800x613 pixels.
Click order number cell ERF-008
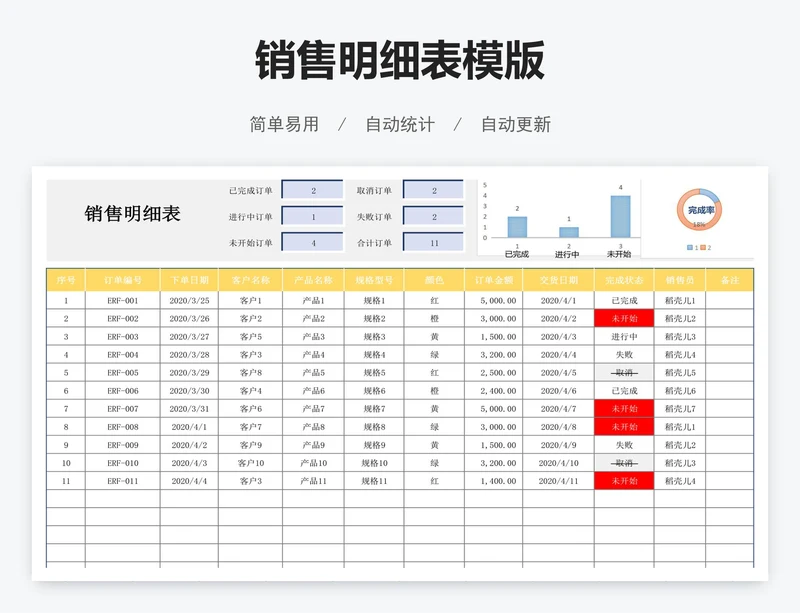coord(122,427)
